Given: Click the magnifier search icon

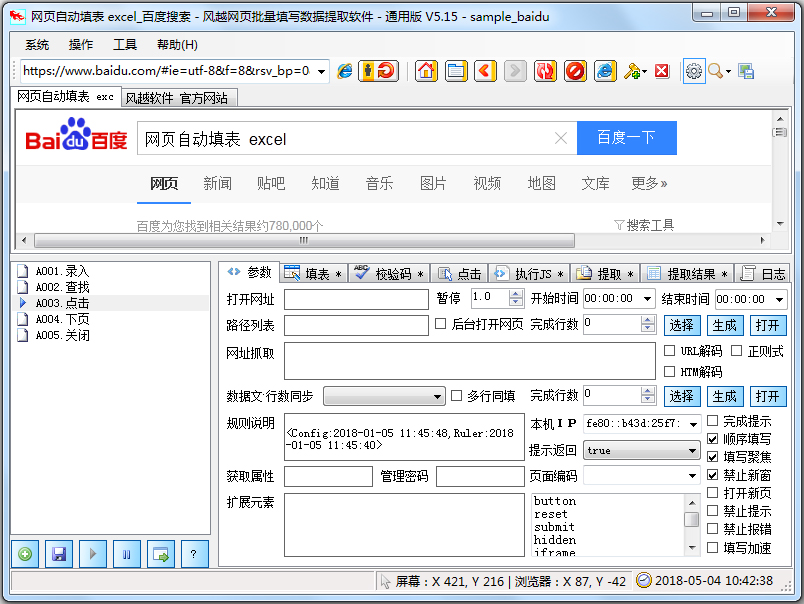Looking at the screenshot, I should (715, 71).
